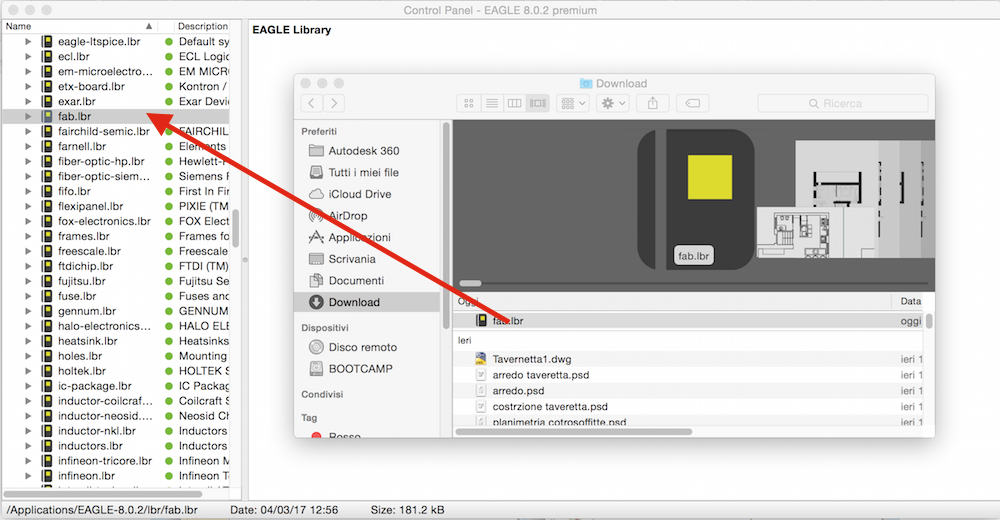Expand the heatsink.lbr library
This screenshot has width=1000, height=520.
(28, 341)
